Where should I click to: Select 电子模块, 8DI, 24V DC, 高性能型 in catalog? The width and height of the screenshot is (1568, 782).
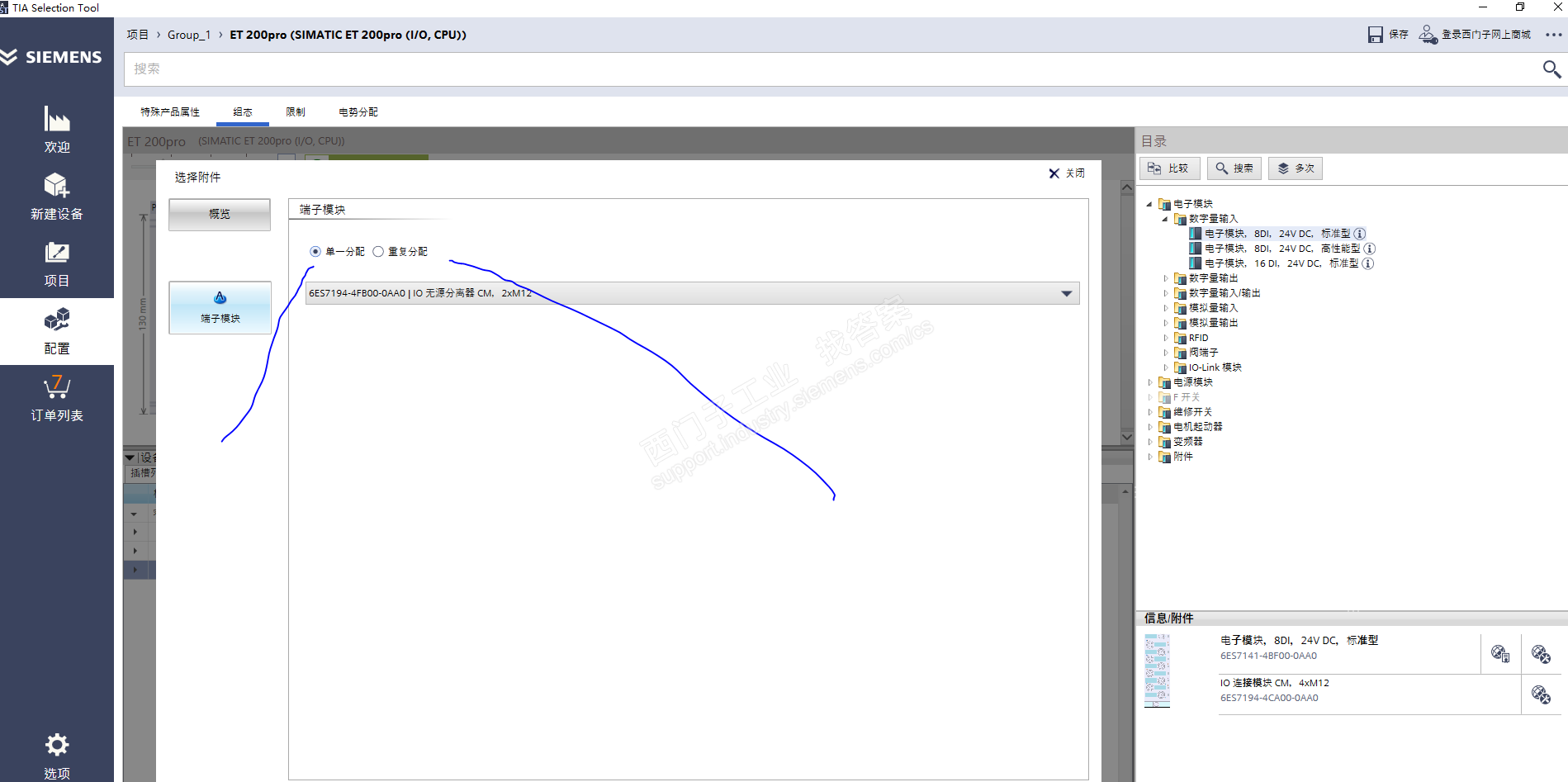click(x=1282, y=249)
